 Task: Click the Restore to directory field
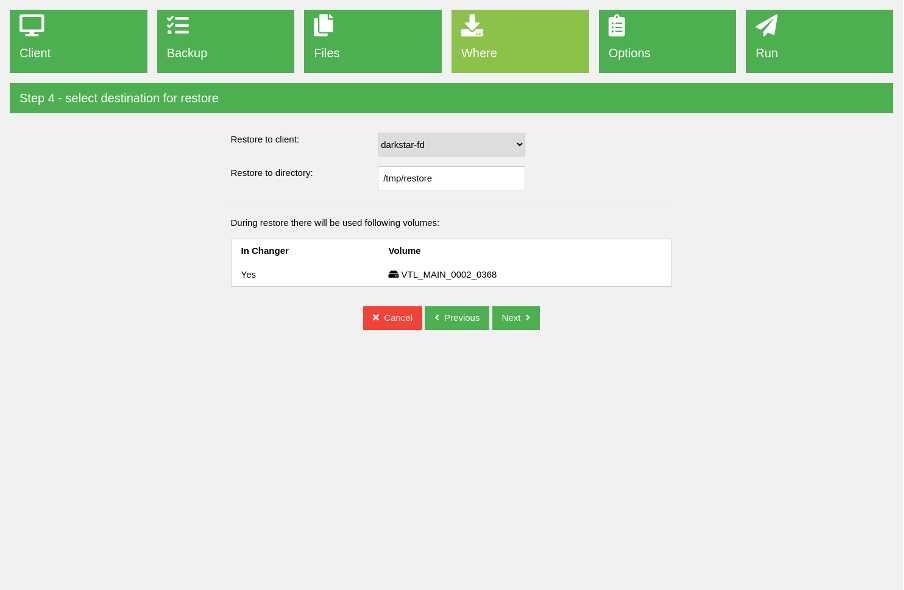[x=451, y=178]
